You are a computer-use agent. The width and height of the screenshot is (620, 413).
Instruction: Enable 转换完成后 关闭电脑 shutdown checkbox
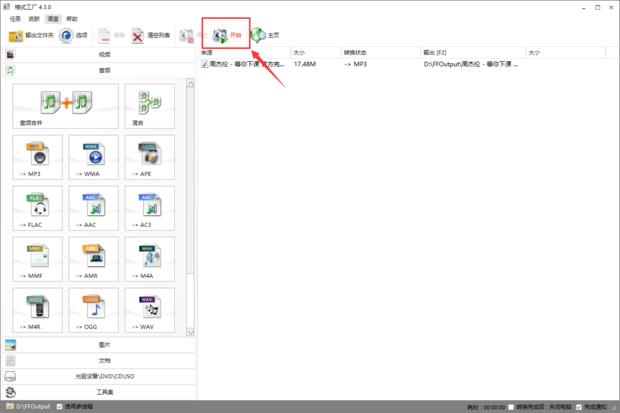coord(512,407)
